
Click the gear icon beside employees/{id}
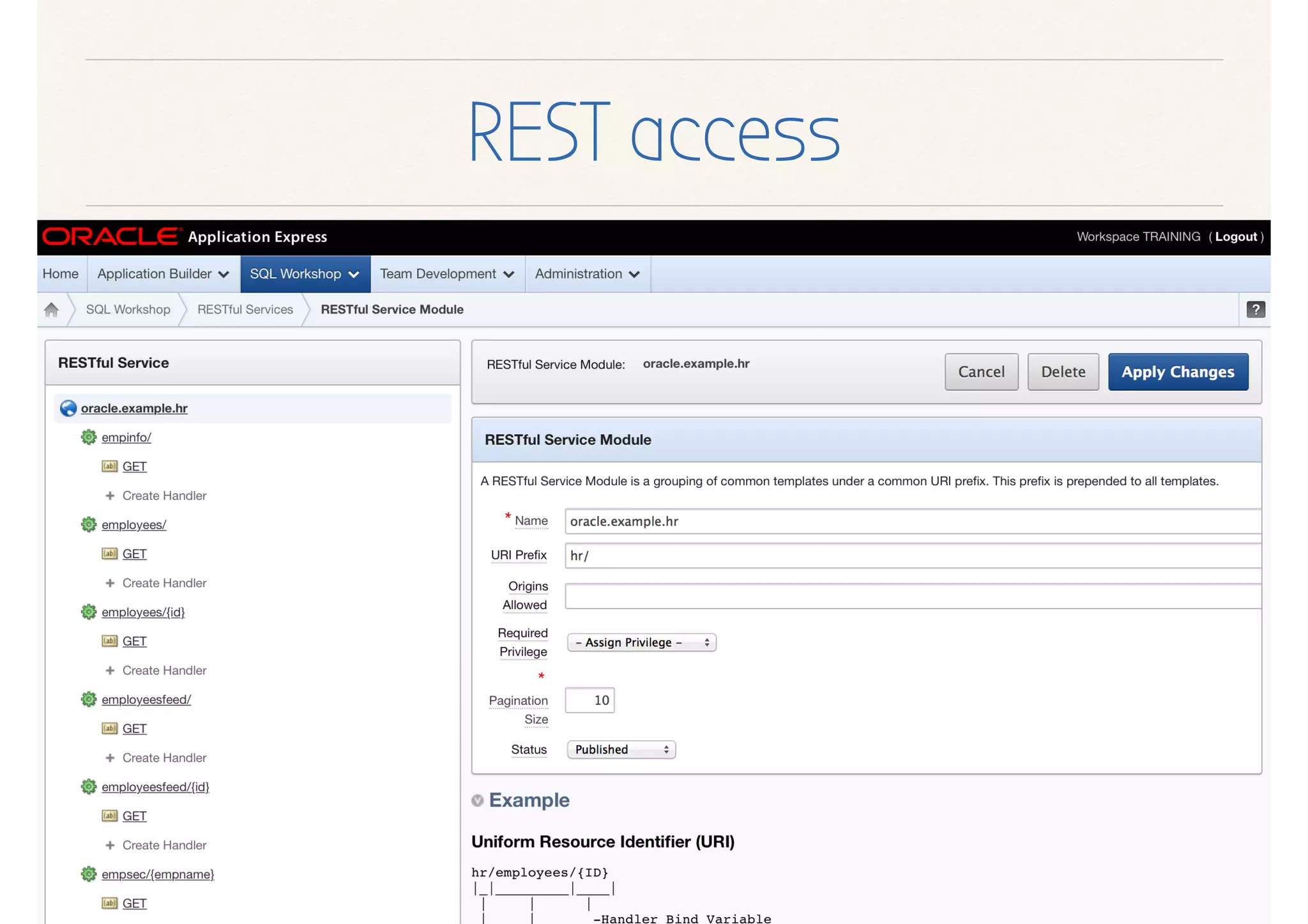point(89,612)
